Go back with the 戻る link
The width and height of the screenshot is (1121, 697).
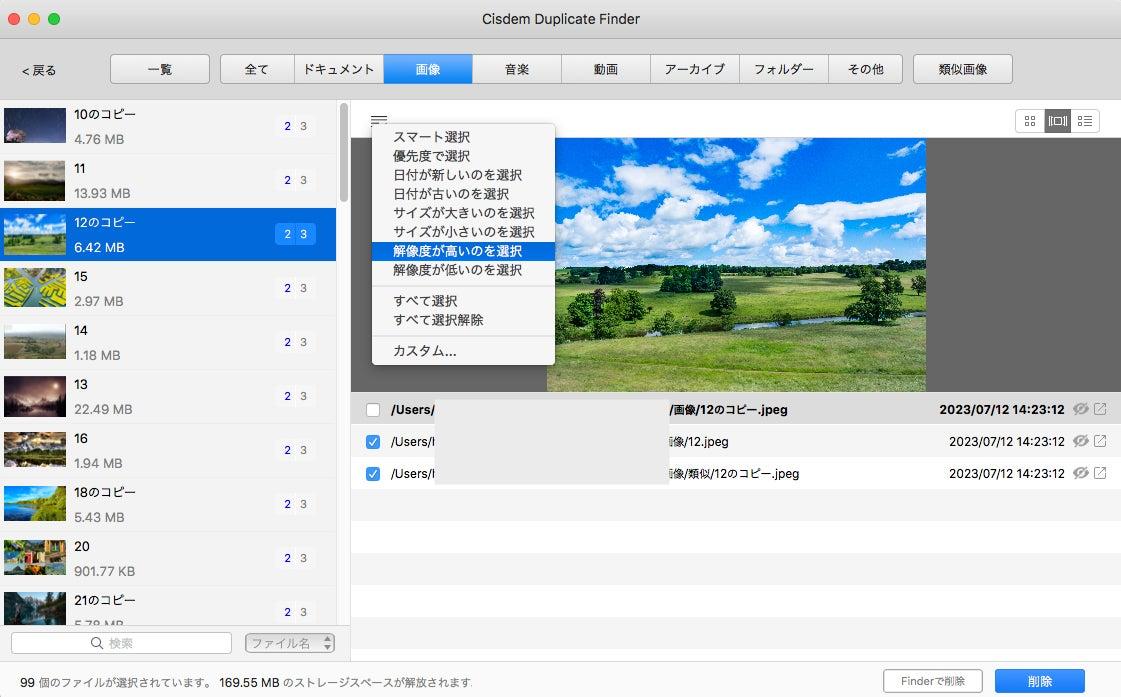39,70
